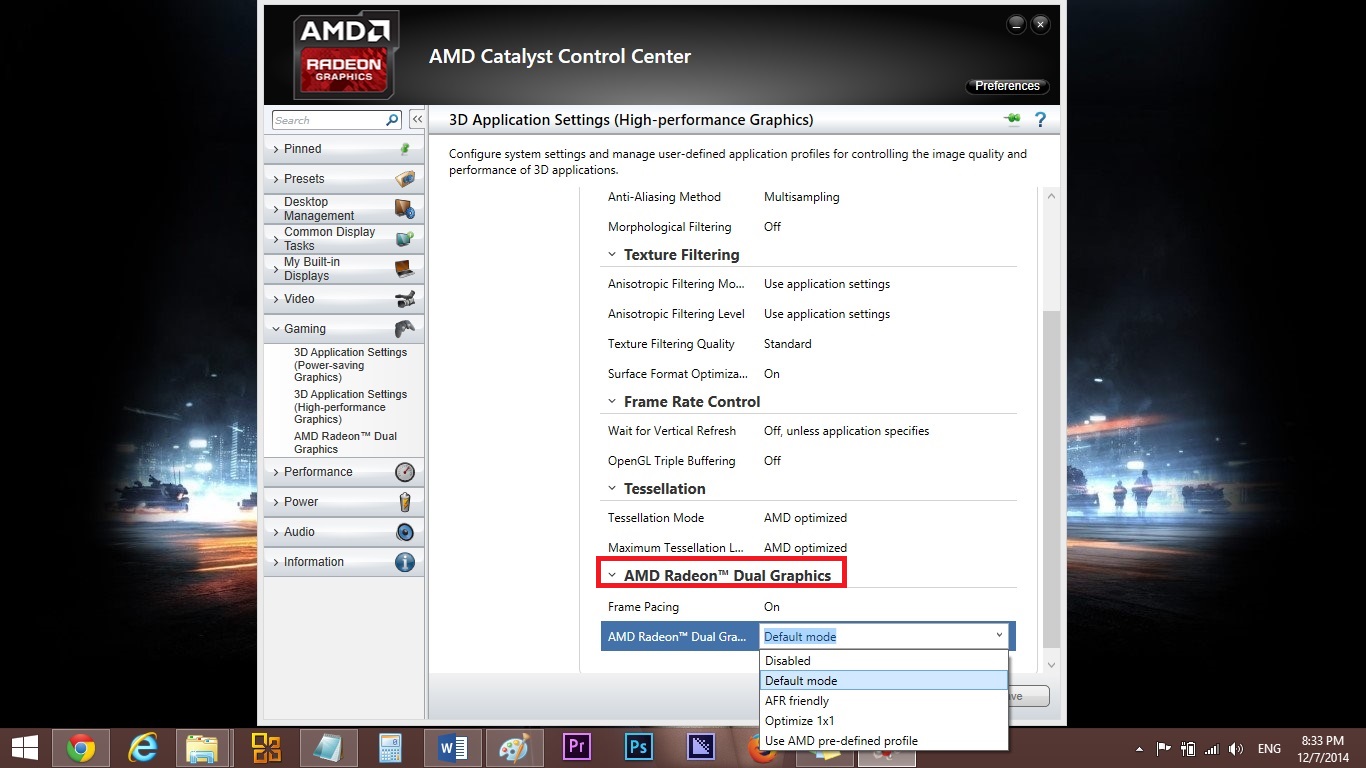Collapse the Frame Rate Control section
Screen dimensions: 1366x768
pos(612,402)
